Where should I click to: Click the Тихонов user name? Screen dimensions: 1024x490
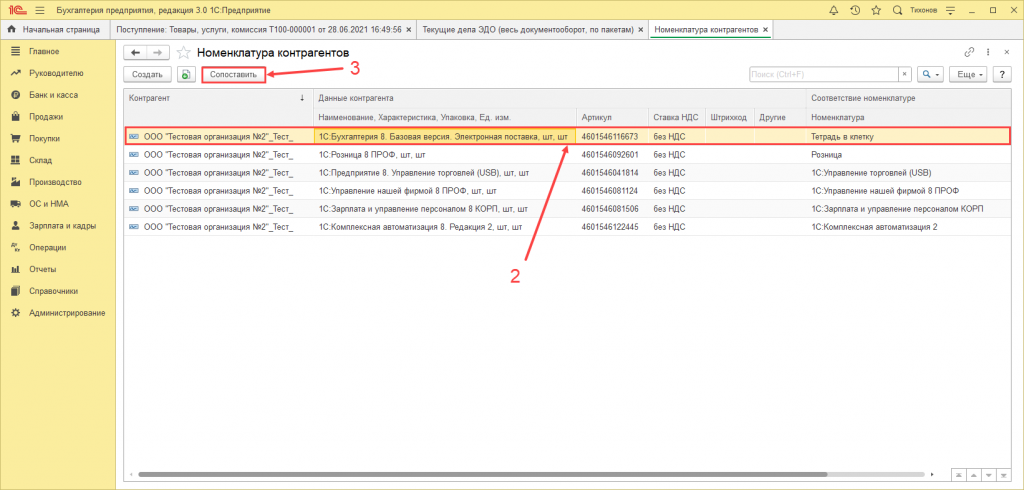pos(923,10)
